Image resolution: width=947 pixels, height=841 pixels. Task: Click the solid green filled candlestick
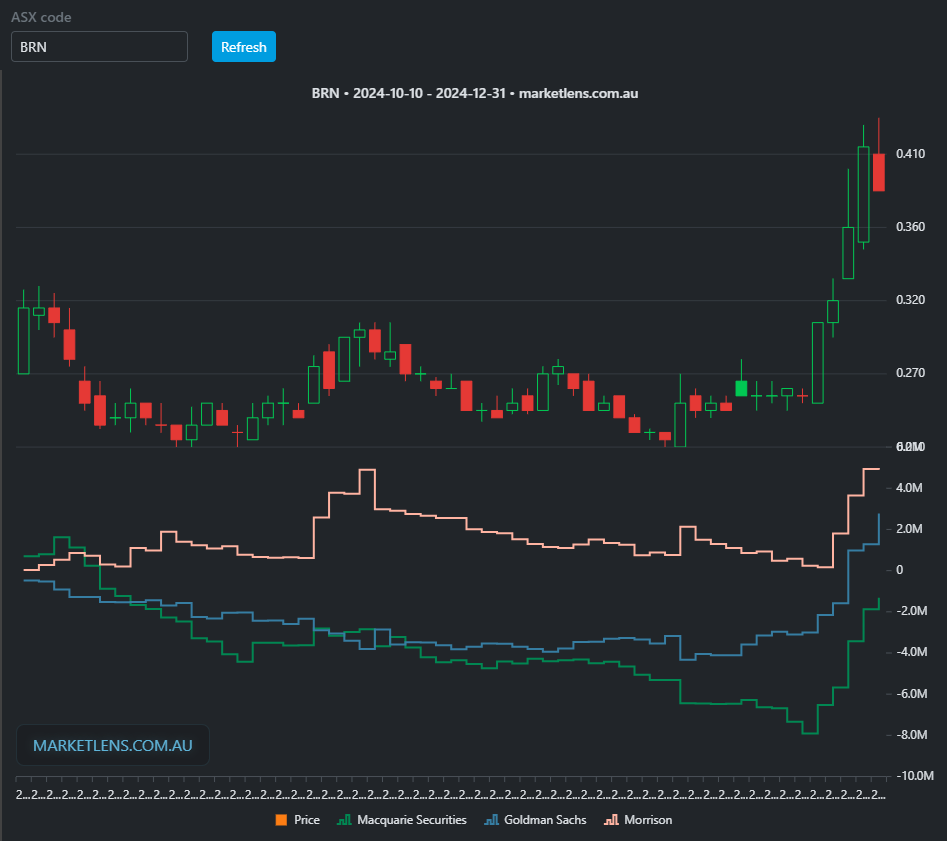pyautogui.click(x=741, y=388)
